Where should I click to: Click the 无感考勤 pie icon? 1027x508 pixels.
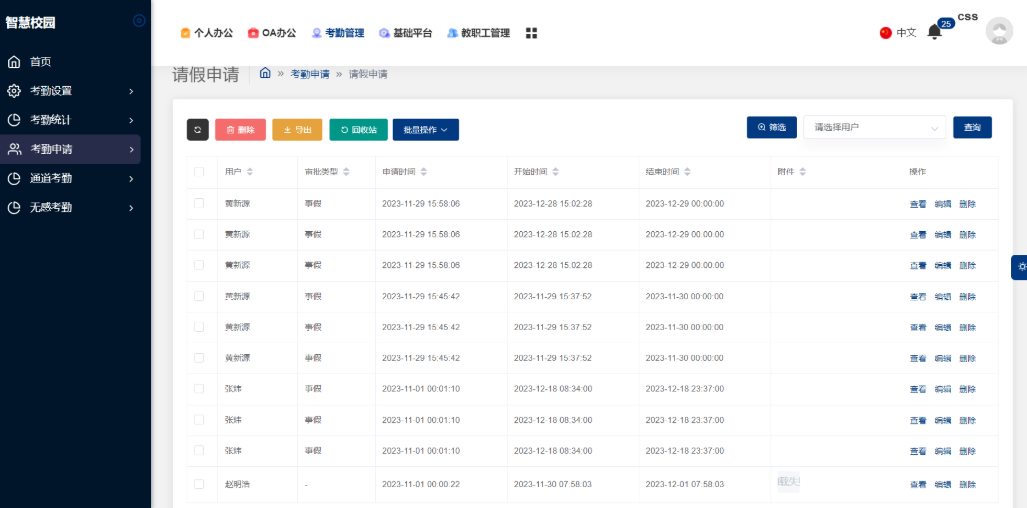14,208
